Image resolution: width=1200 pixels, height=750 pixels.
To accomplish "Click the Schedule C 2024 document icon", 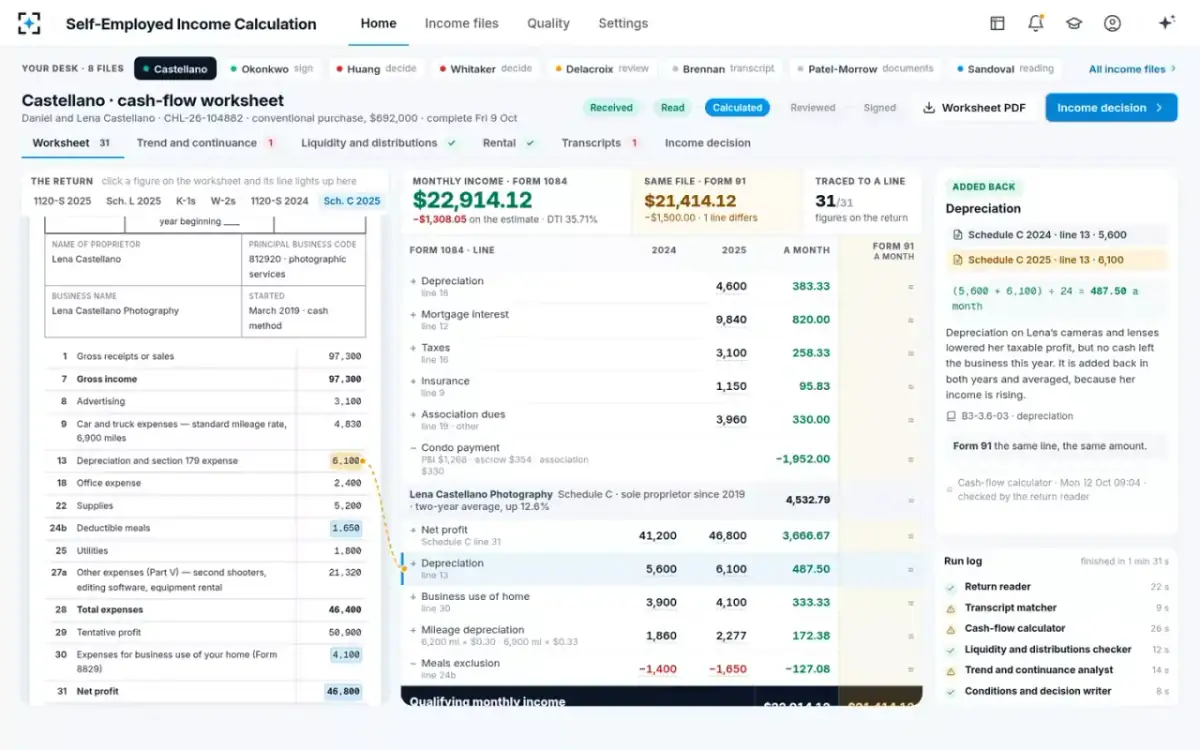I will pos(958,235).
